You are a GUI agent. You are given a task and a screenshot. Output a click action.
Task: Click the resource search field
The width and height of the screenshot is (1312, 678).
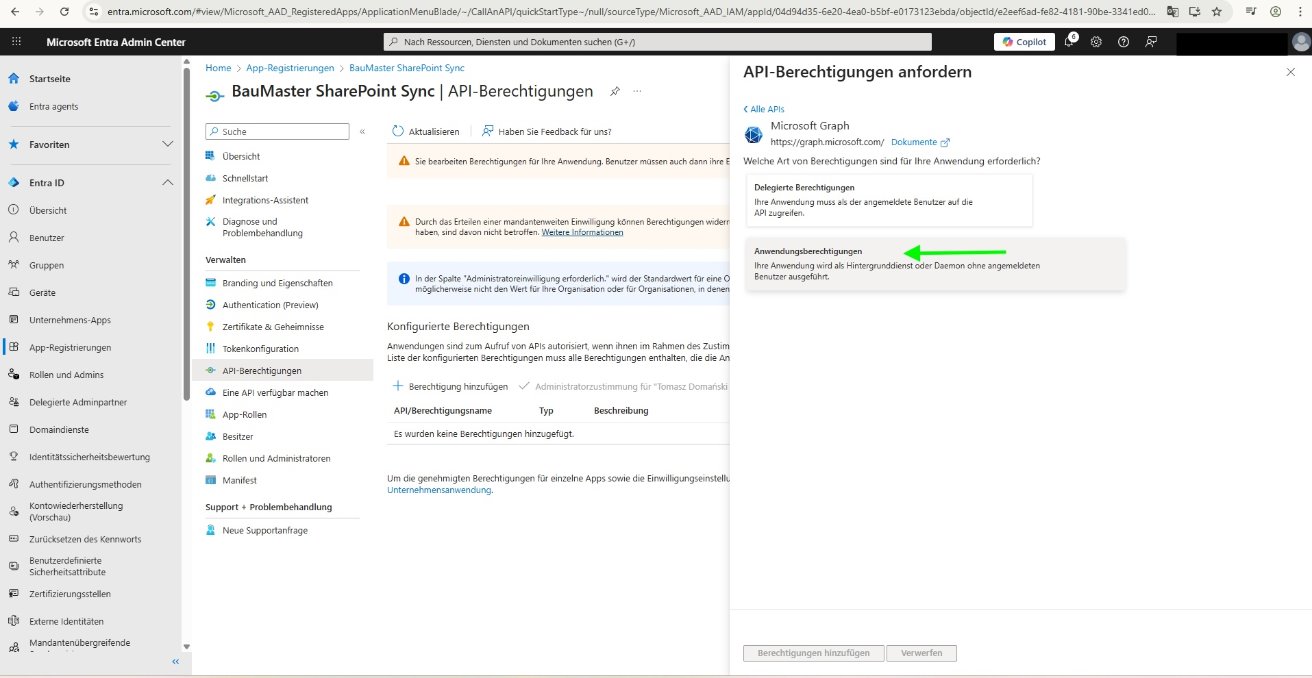pos(660,41)
